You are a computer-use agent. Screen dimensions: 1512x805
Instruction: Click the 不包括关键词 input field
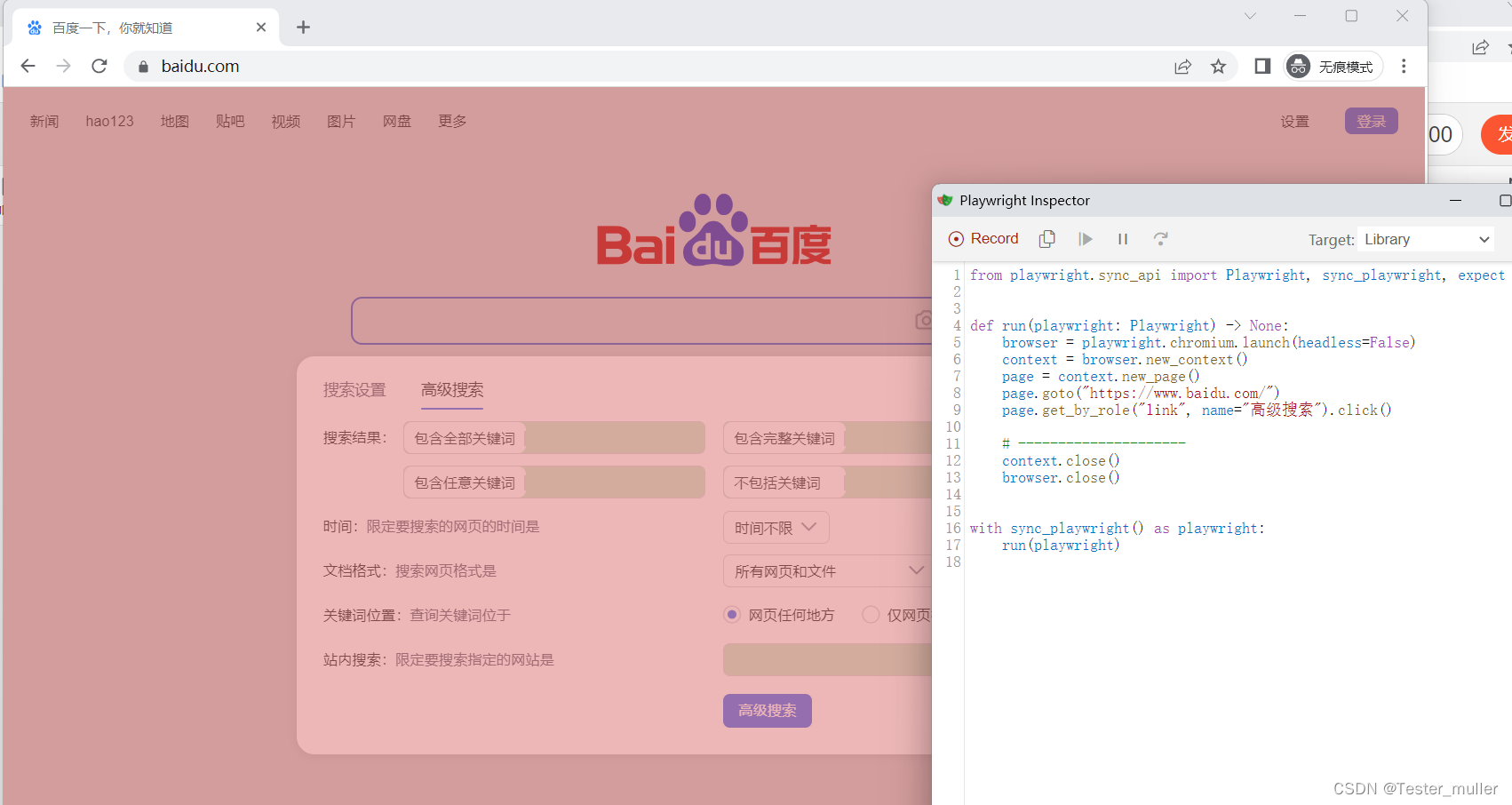pos(888,482)
